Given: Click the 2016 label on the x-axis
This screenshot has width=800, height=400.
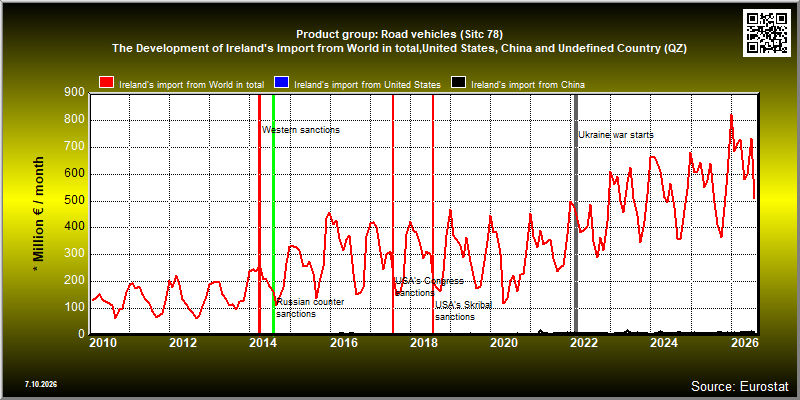Looking at the screenshot, I should coord(343,342).
